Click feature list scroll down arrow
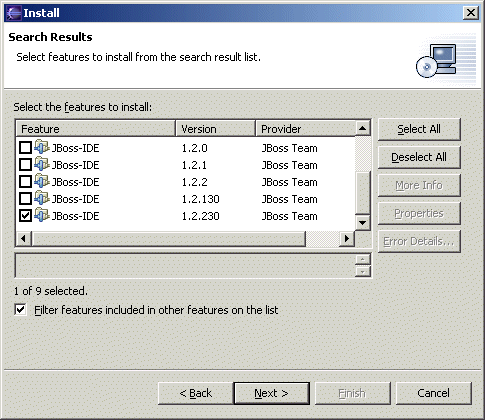The width and height of the screenshot is (485, 420). (363, 222)
